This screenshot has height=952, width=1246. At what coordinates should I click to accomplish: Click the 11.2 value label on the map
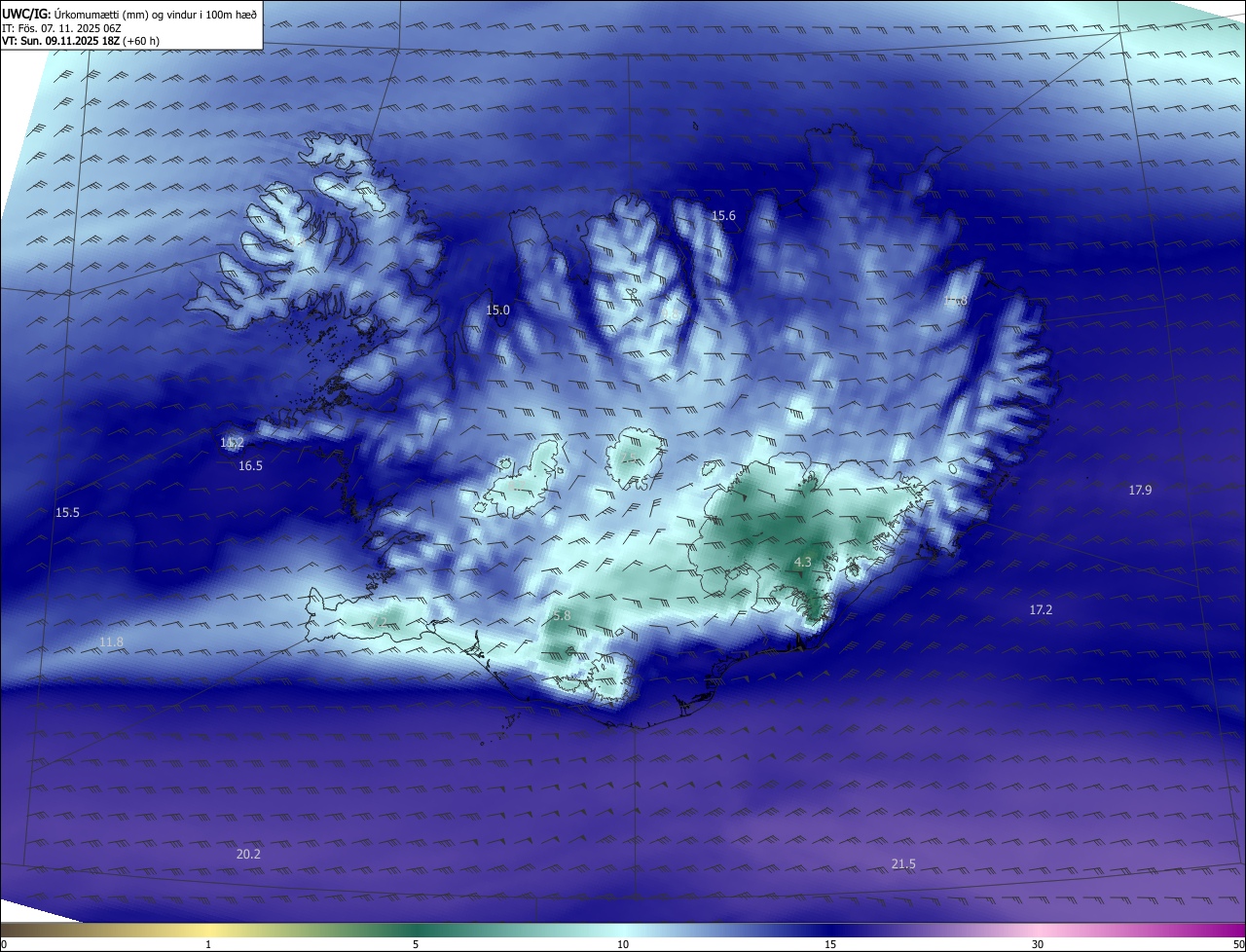pos(232,443)
